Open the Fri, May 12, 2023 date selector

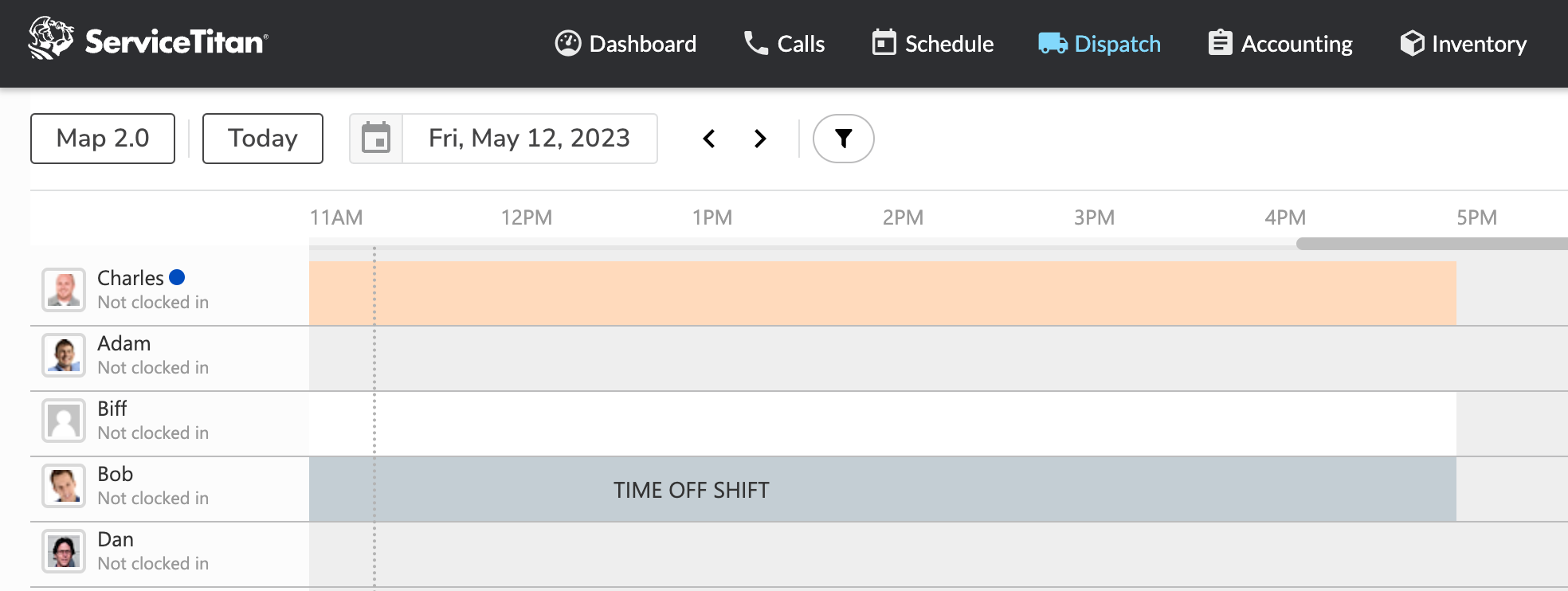[529, 138]
